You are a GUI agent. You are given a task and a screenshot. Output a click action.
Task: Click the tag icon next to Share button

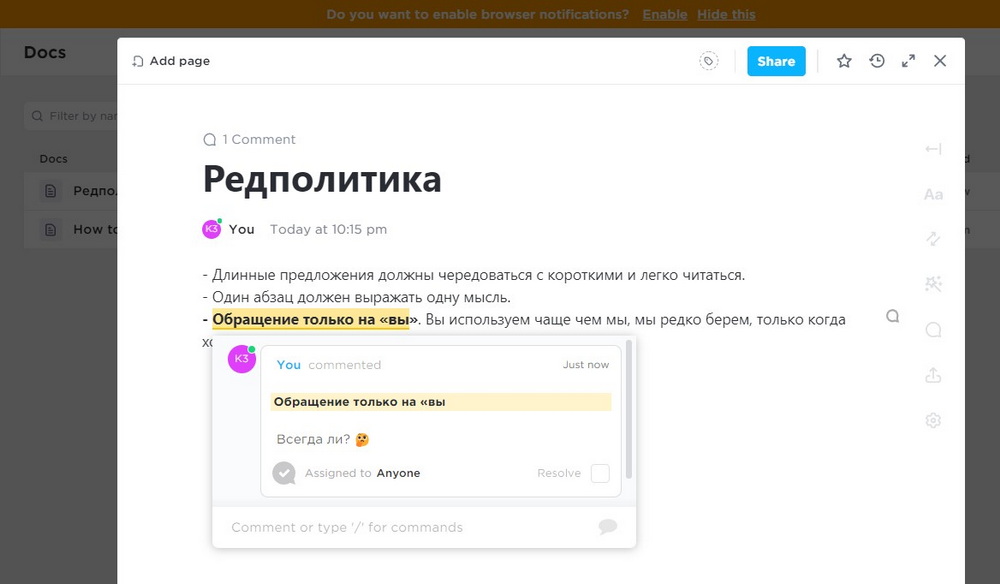(x=708, y=60)
